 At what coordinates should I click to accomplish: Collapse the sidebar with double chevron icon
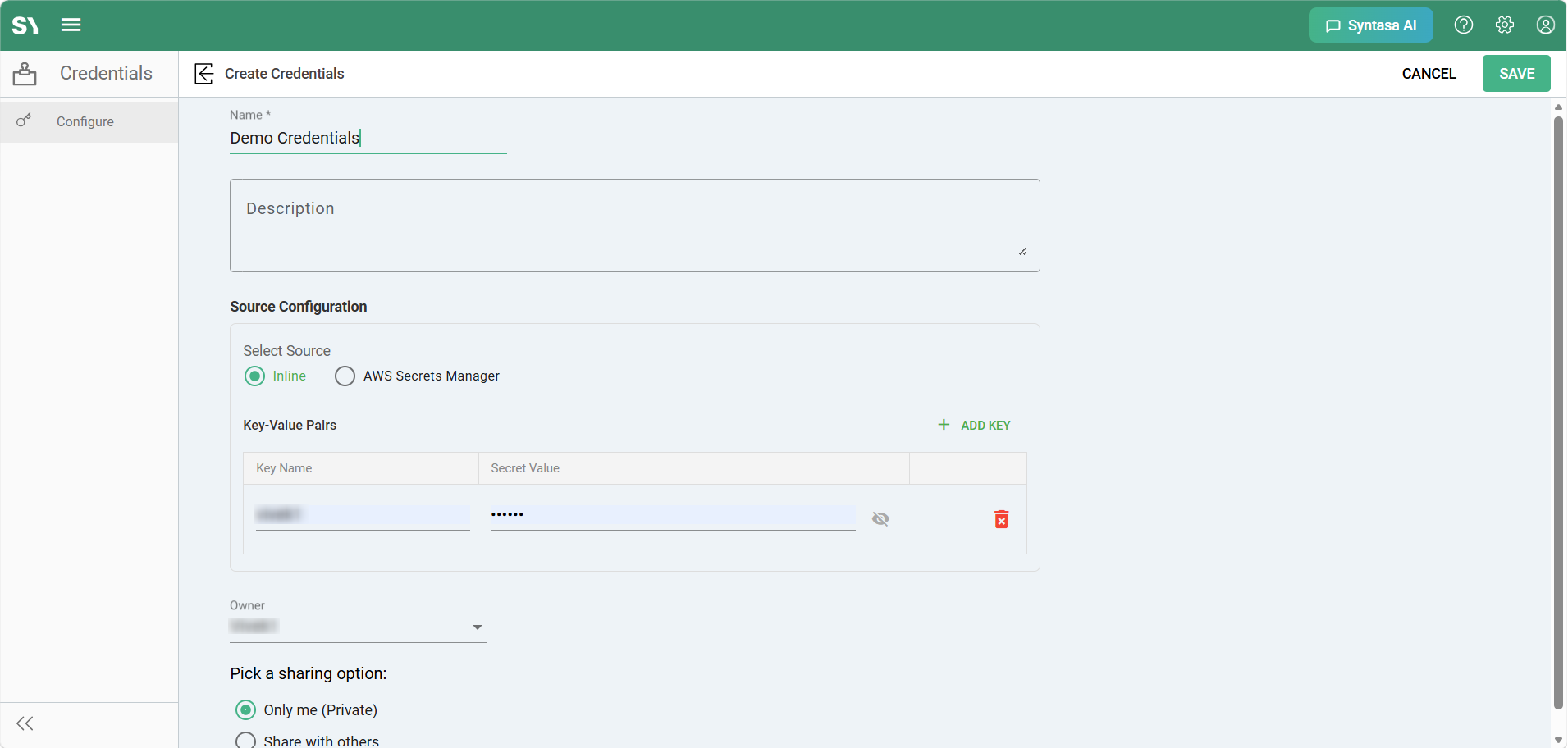(x=25, y=723)
